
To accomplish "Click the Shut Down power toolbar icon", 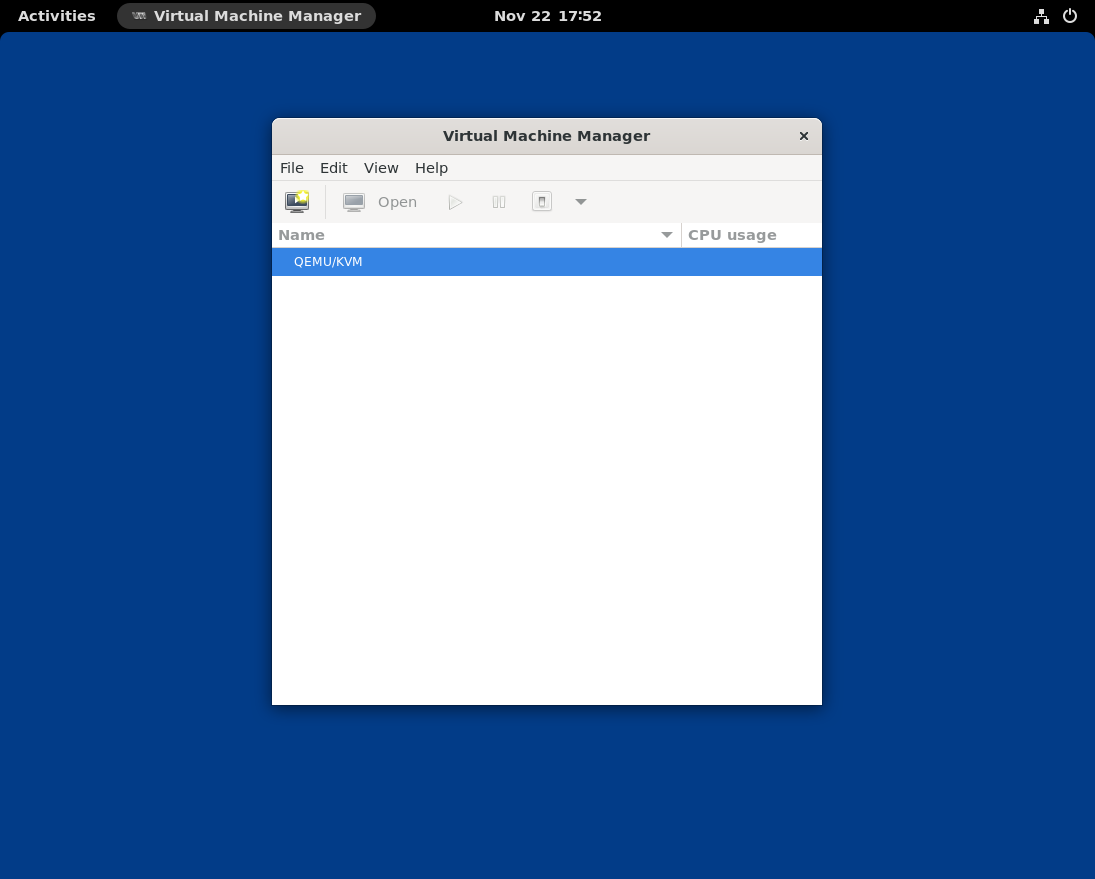I will tap(542, 202).
